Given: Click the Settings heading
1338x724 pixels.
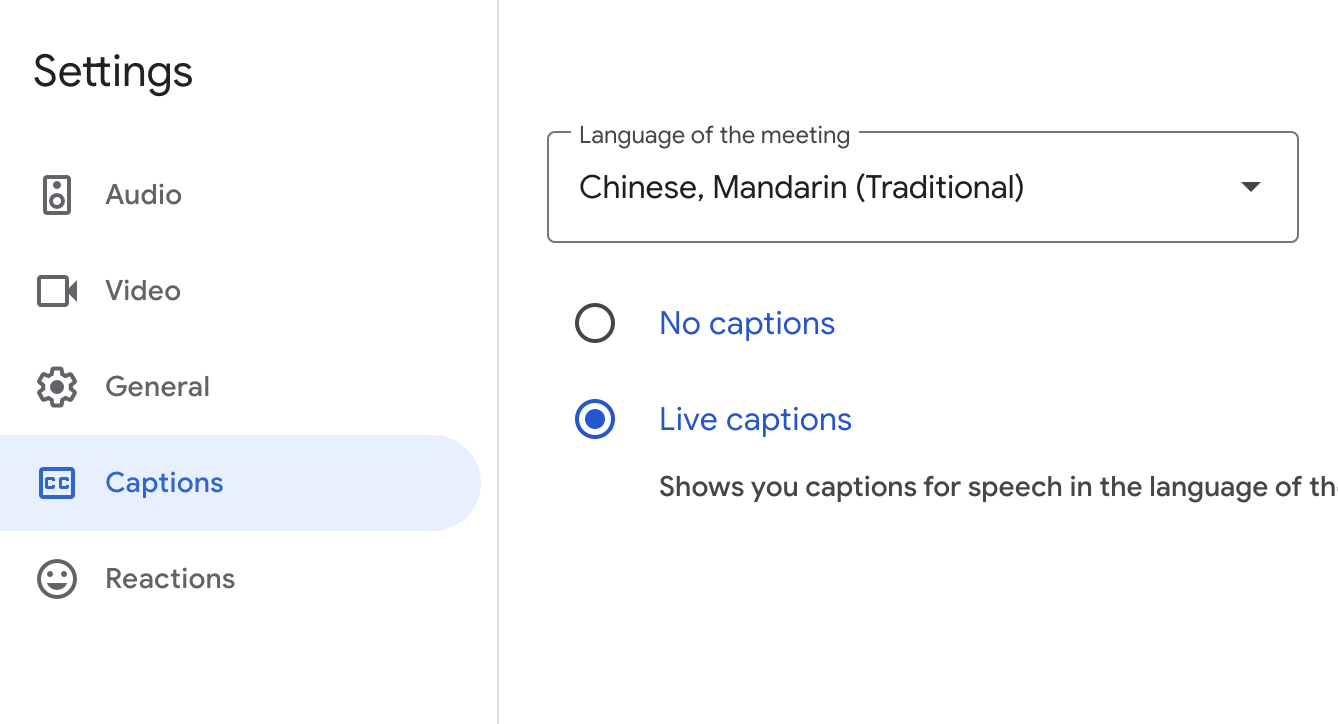Looking at the screenshot, I should point(113,73).
